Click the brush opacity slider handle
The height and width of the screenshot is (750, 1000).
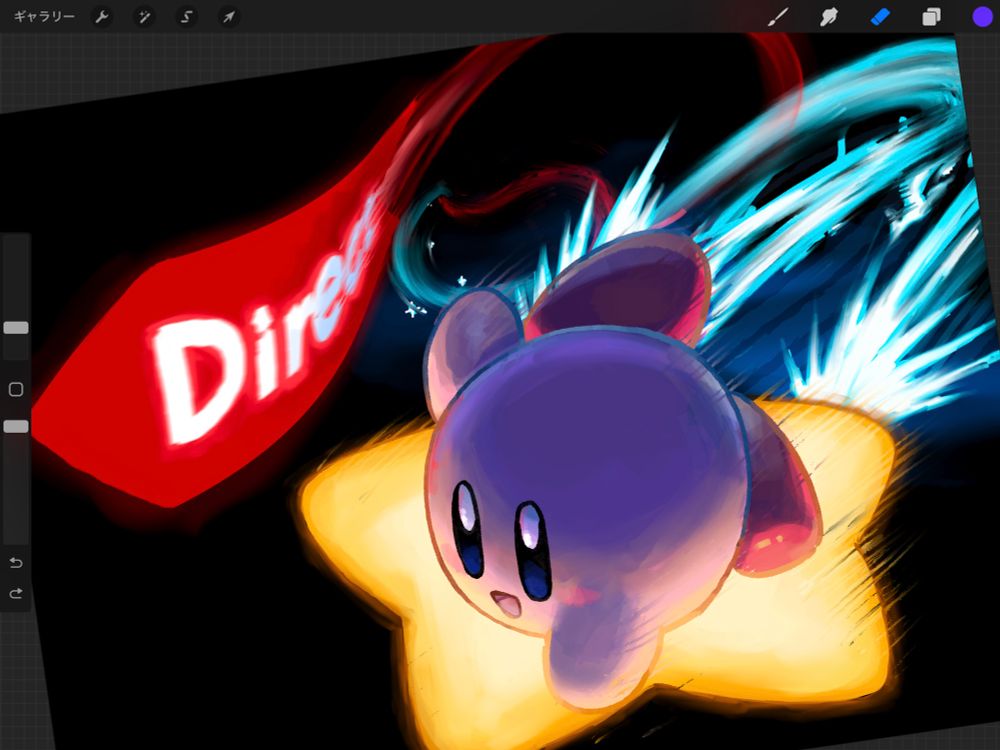(16, 427)
